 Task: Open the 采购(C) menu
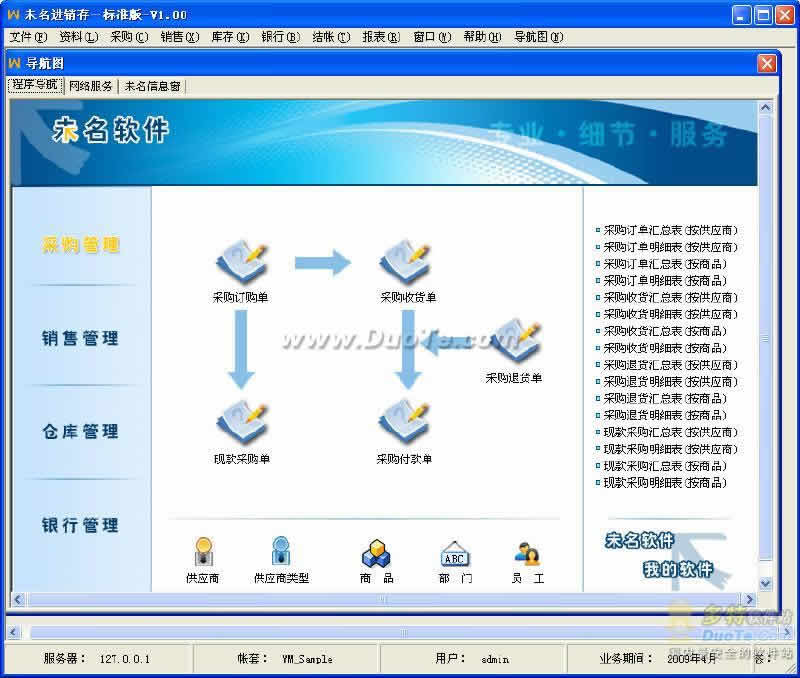point(129,37)
